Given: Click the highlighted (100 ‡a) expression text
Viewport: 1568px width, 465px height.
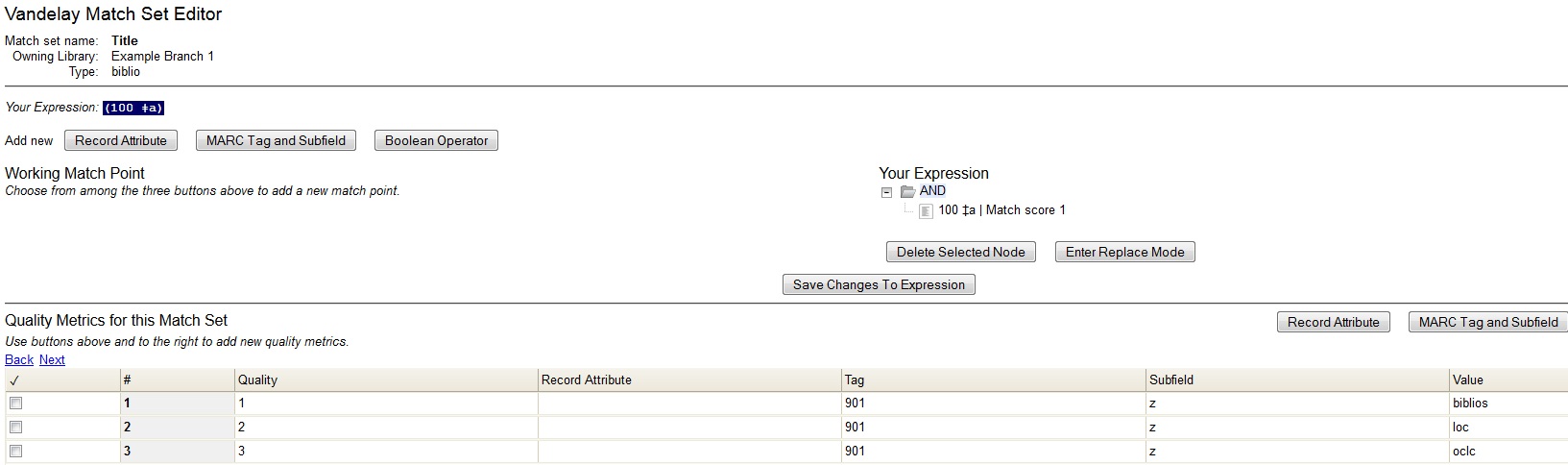Looking at the screenshot, I should (133, 109).
